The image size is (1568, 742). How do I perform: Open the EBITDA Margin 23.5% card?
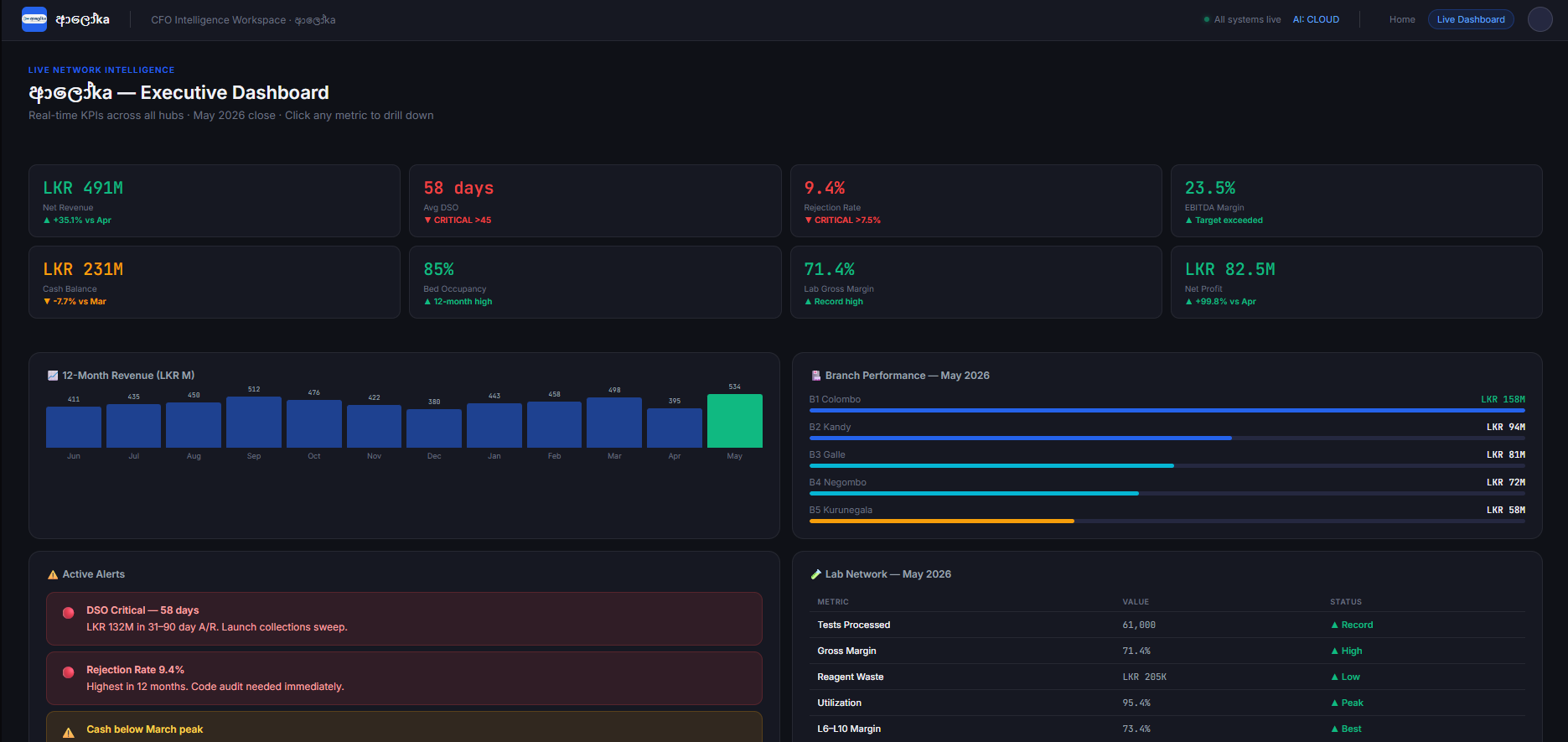point(1356,200)
